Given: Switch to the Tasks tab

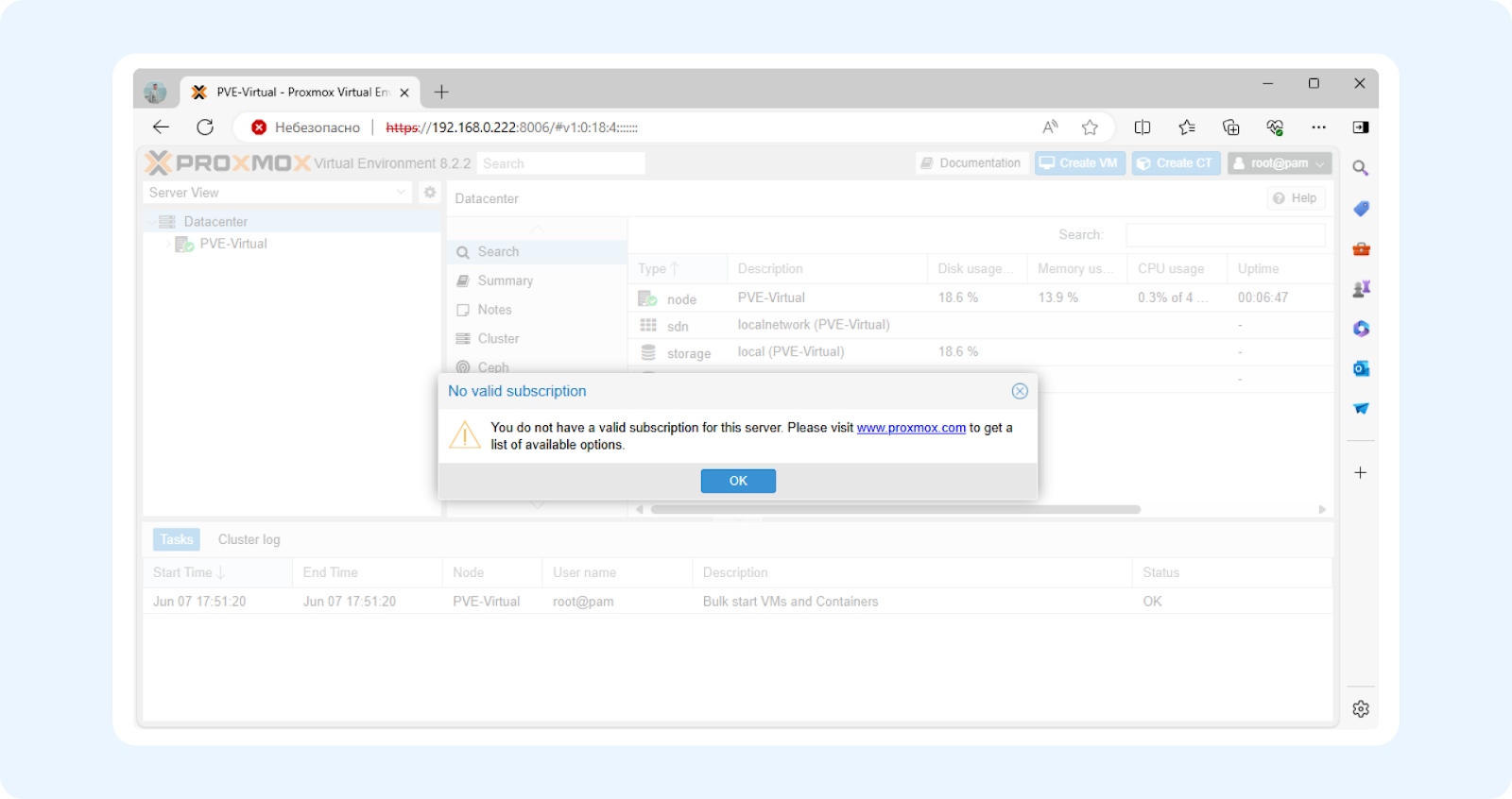Looking at the screenshot, I should pyautogui.click(x=177, y=539).
